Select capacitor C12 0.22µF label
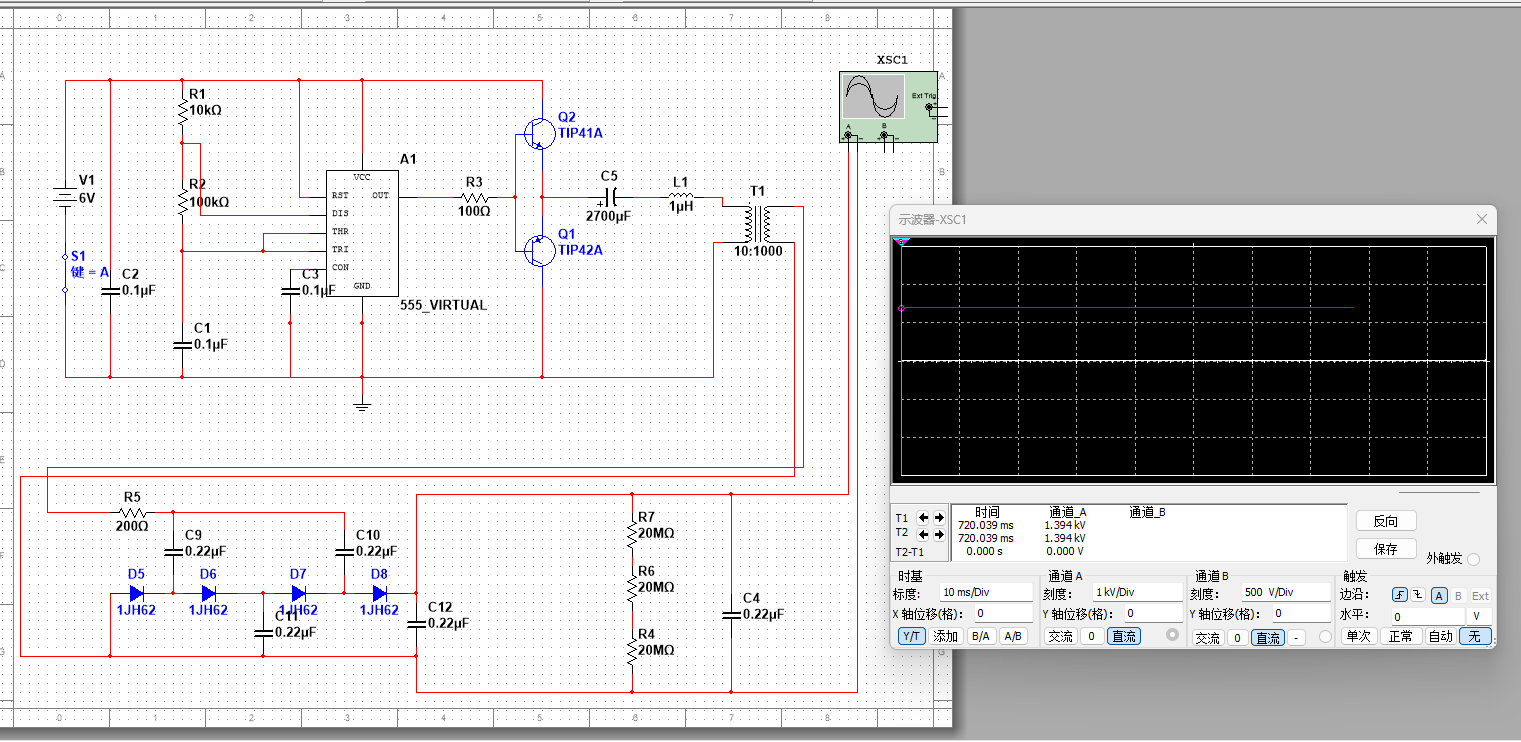This screenshot has height=742, width=1521. tap(447, 615)
